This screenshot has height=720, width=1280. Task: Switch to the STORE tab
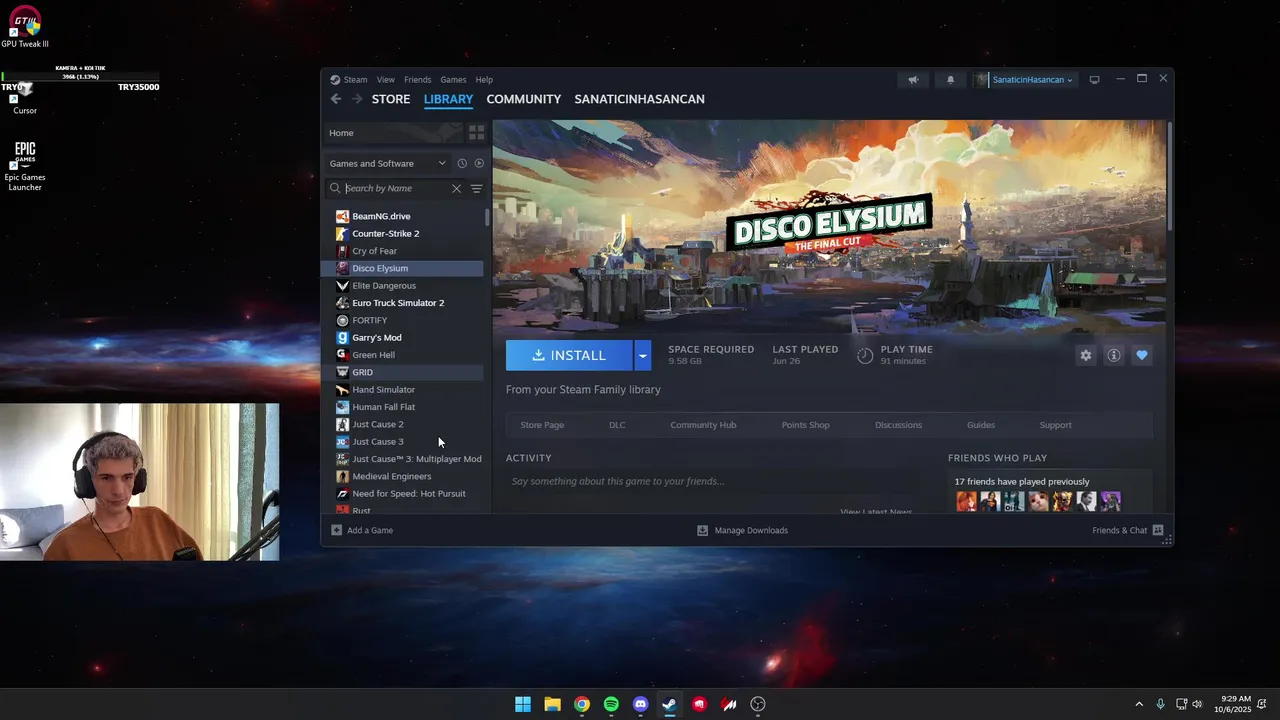tap(391, 99)
